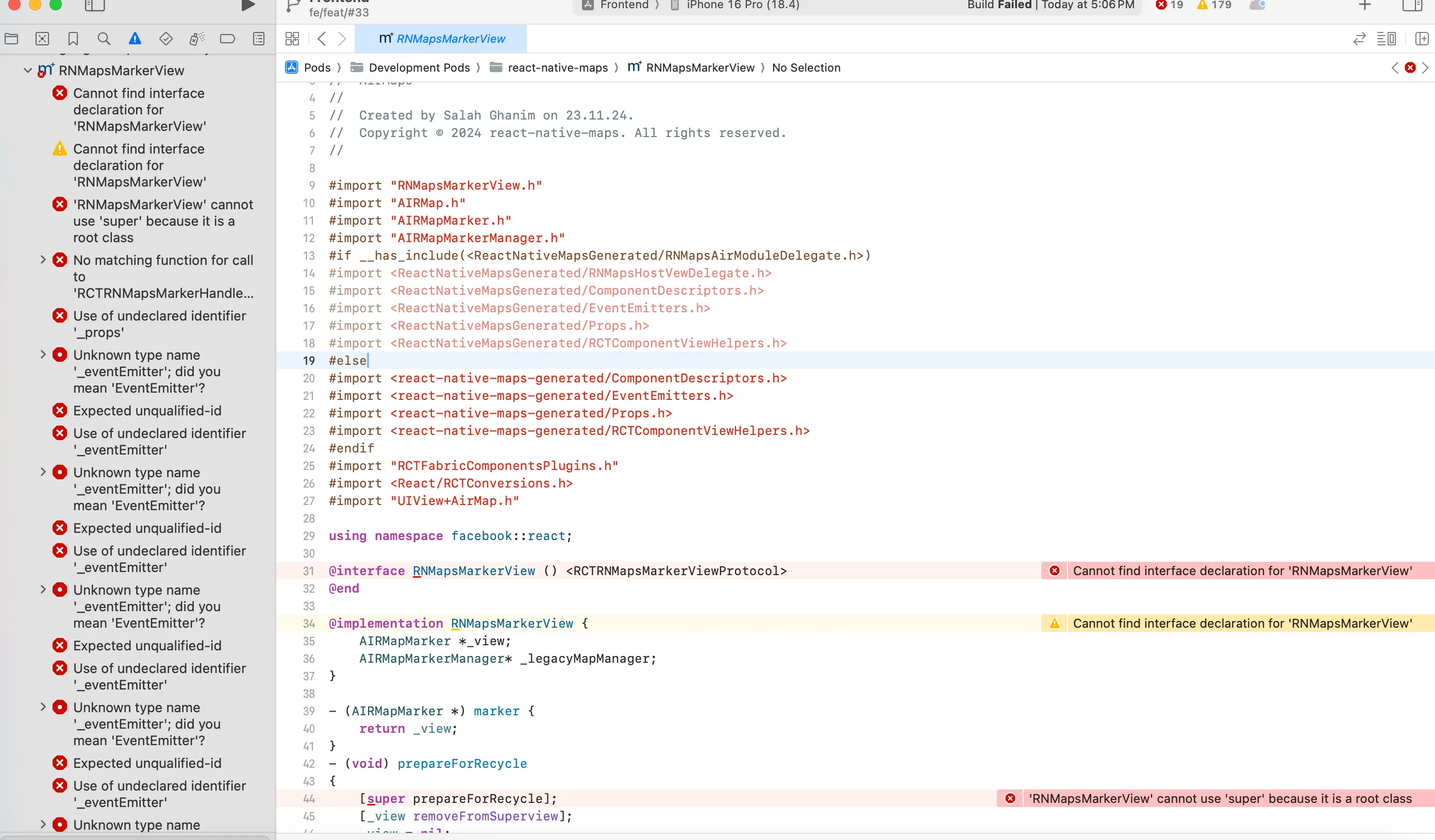Viewport: 1435px width, 840px height.
Task: Click #import "AIRMapMarker.h" line
Action: pyautogui.click(x=420, y=221)
